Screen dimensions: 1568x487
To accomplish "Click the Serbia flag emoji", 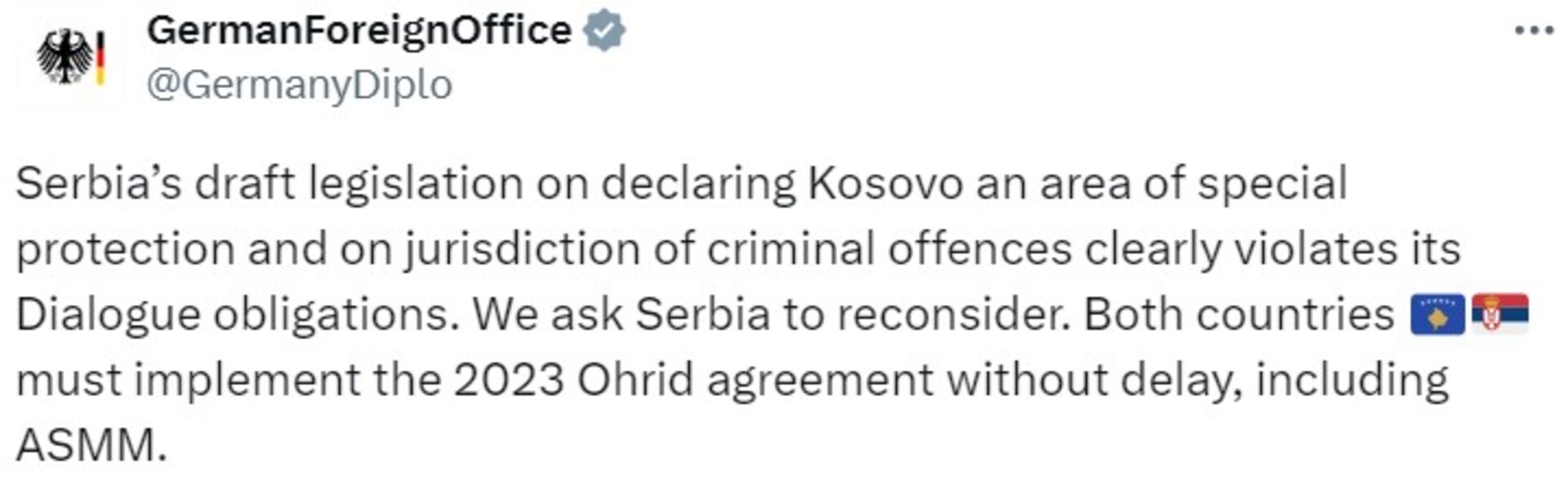I will [1499, 313].
